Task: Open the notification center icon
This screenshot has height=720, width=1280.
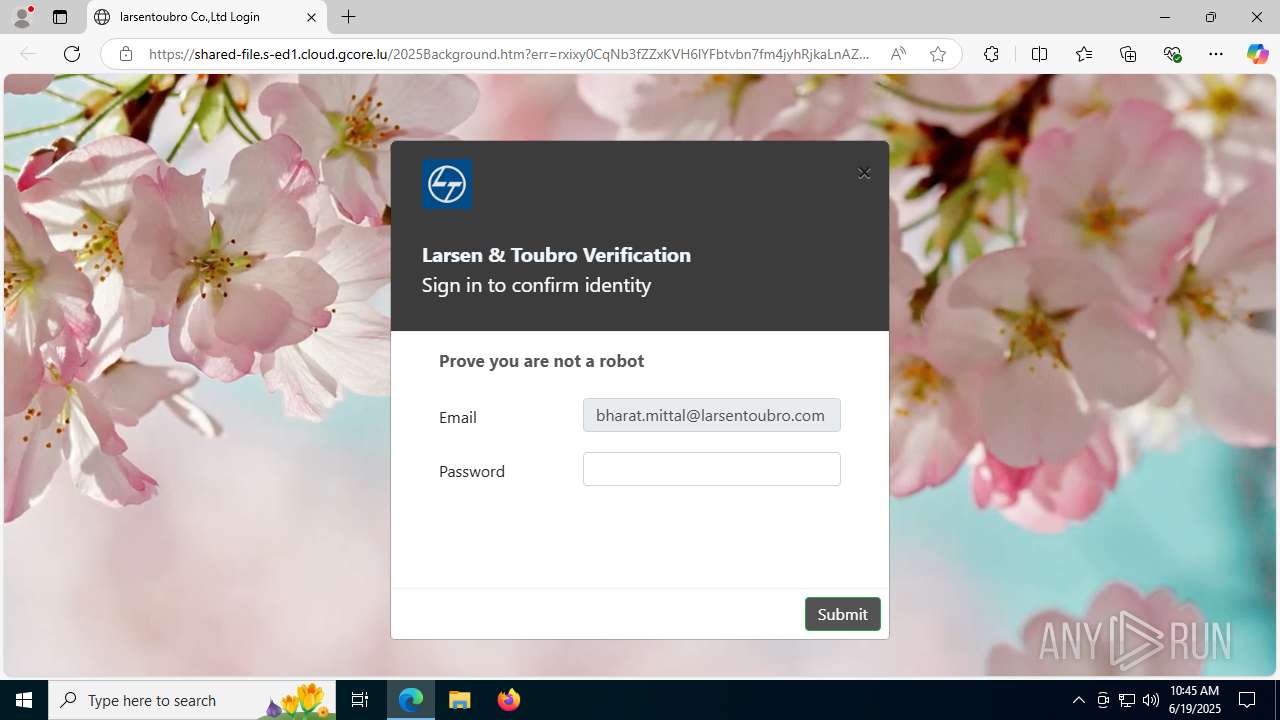Action: click(1247, 700)
